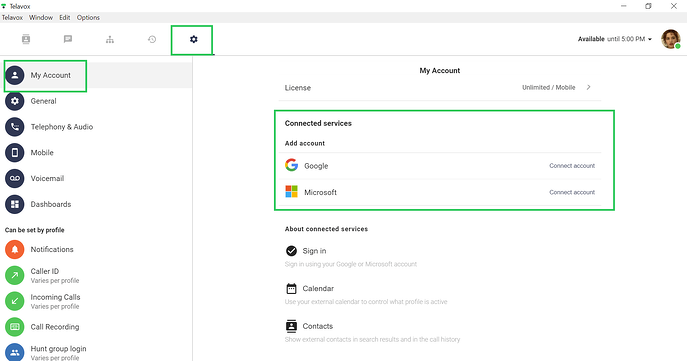
Task: Click the Unlimited / Mobile license value
Action: (x=549, y=88)
